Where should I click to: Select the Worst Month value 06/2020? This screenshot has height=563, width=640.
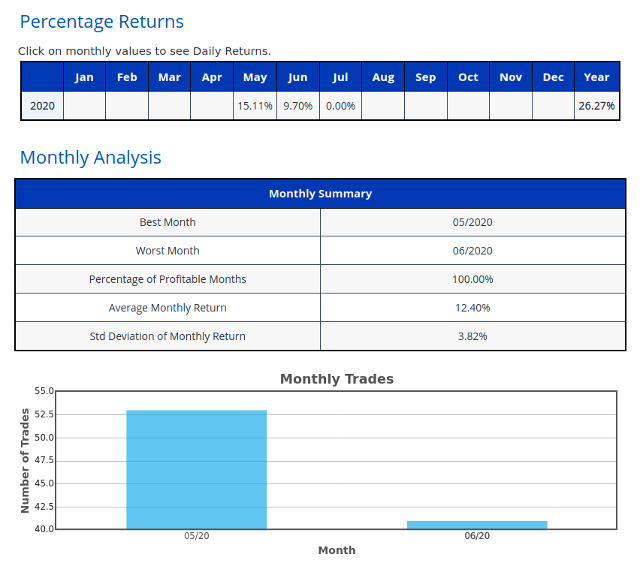click(472, 251)
